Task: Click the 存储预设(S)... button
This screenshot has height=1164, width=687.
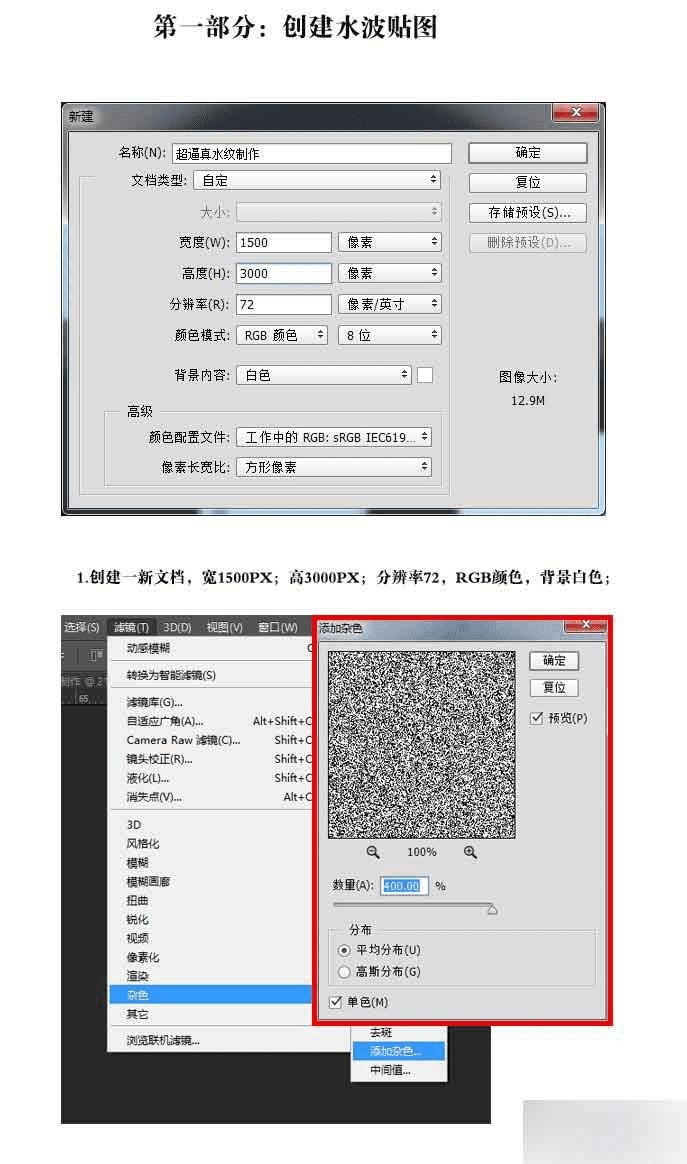Action: pos(528,213)
